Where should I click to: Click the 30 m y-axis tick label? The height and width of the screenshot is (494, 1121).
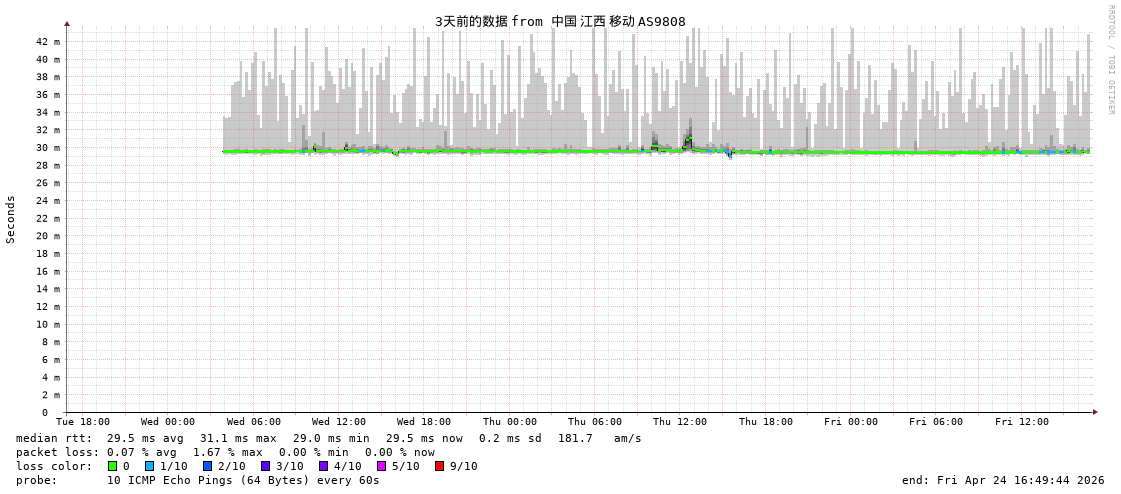coord(48,148)
